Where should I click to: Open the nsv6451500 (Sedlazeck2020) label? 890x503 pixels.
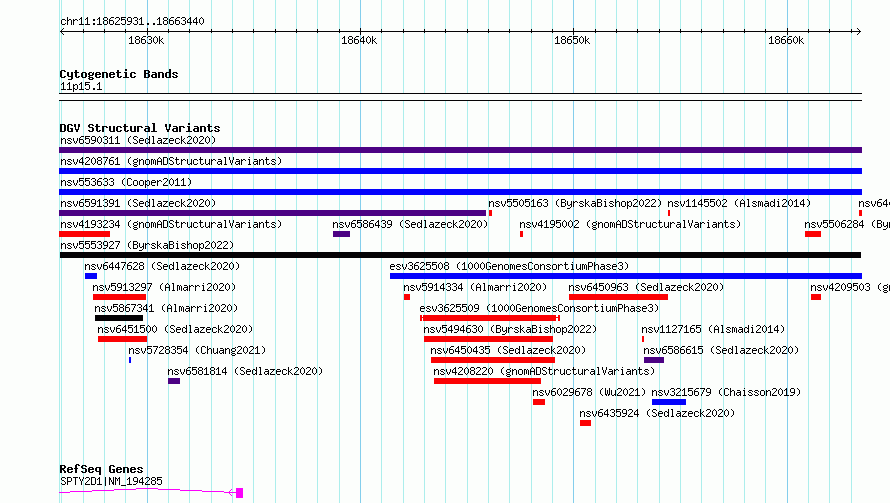tap(175, 329)
